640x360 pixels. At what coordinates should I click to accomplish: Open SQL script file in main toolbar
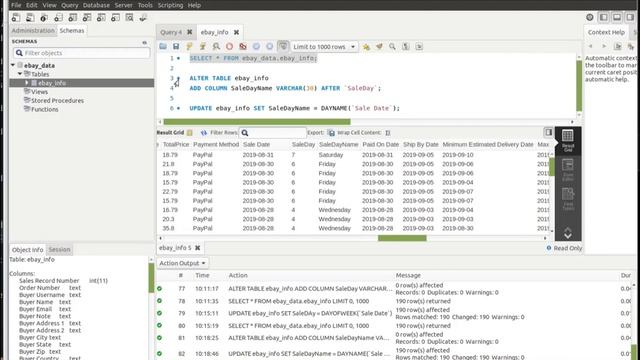[x=30, y=18]
